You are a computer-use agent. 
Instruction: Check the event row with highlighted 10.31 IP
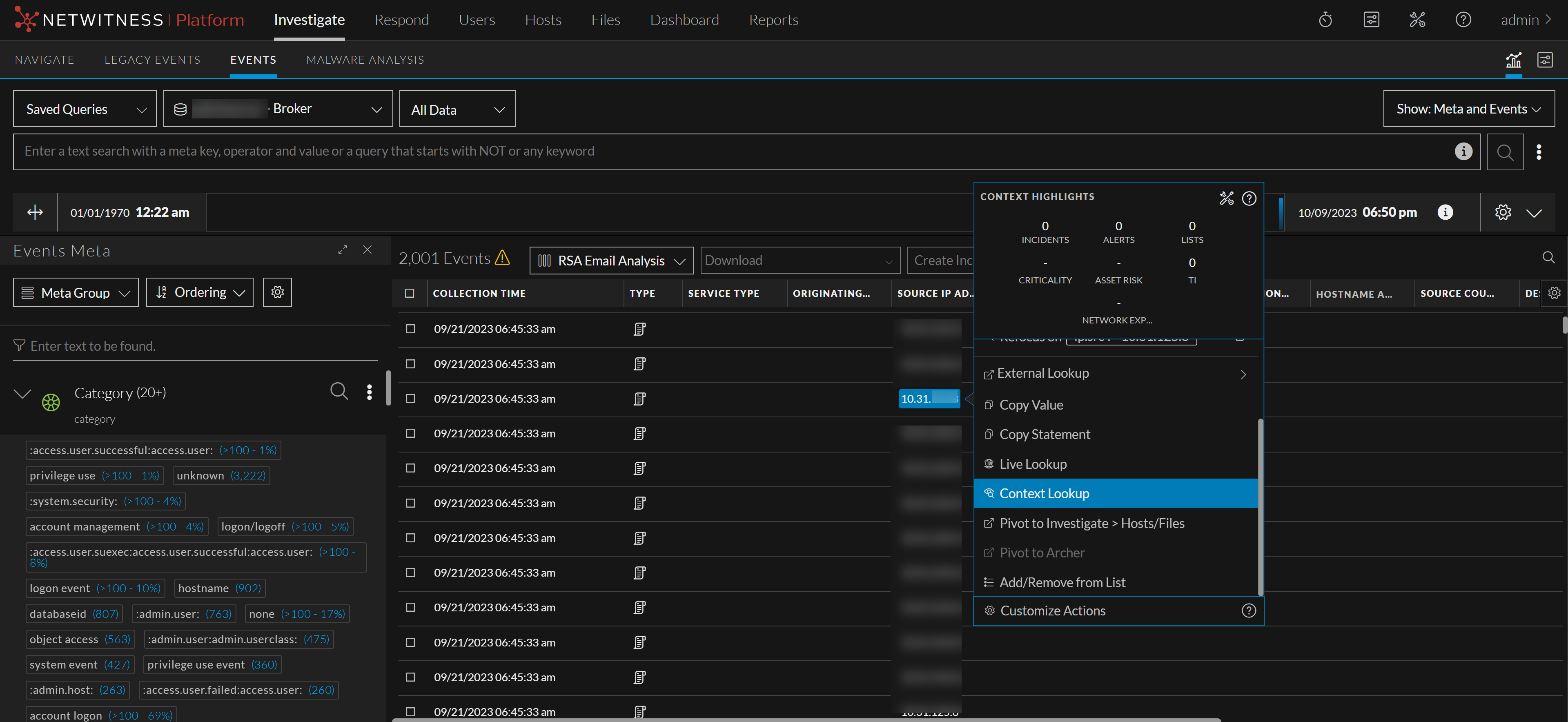(410, 399)
